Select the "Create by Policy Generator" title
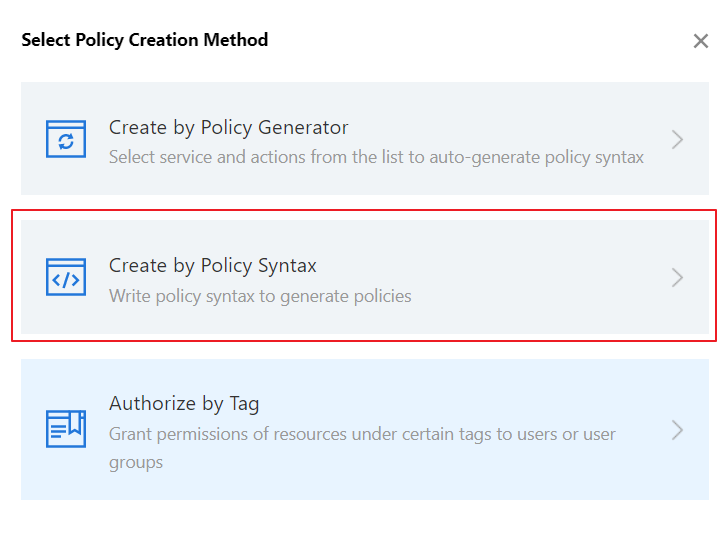The height and width of the screenshot is (541, 721). point(228,127)
